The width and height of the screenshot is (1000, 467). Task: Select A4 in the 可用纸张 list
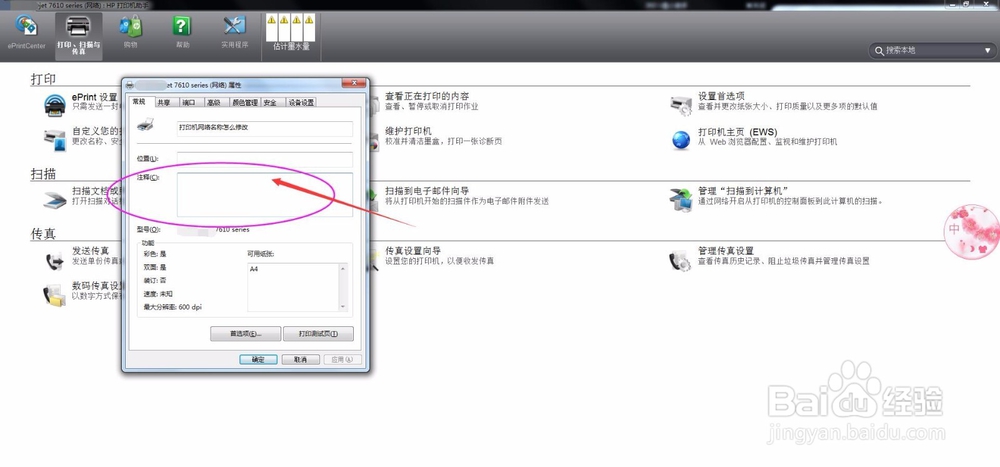pos(254,269)
